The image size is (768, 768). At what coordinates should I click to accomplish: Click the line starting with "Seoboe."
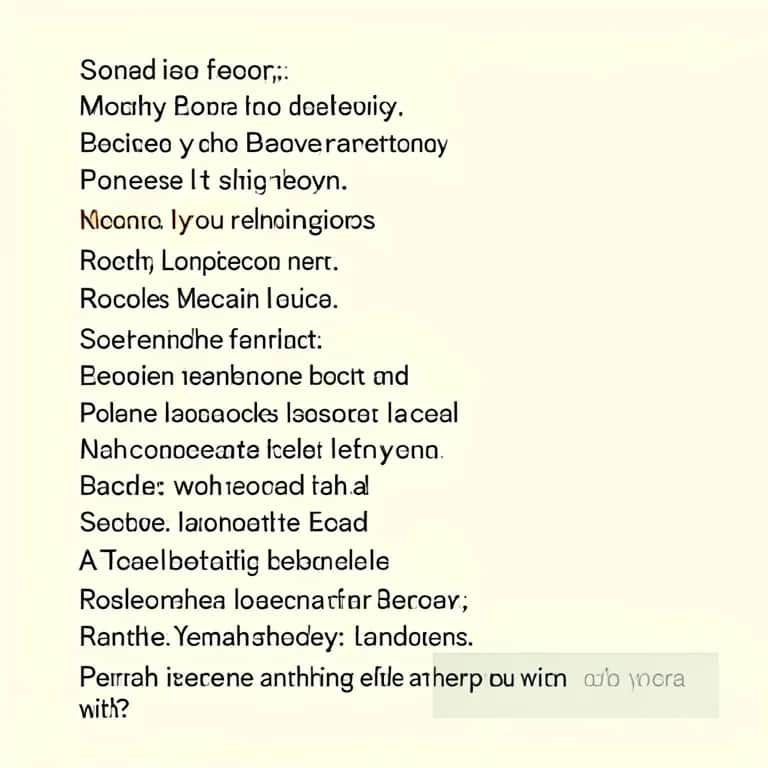[223, 522]
